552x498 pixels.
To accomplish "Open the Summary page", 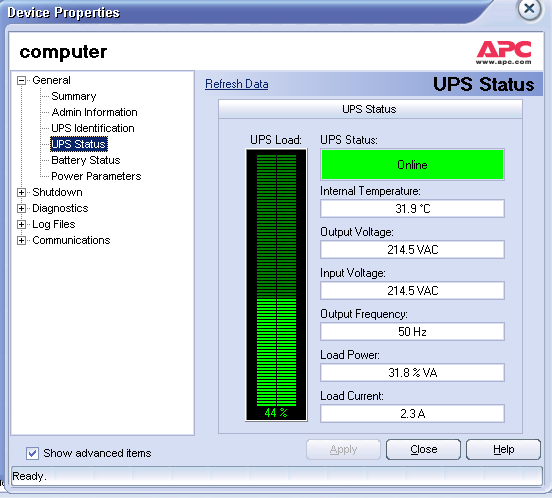I will coord(74,96).
